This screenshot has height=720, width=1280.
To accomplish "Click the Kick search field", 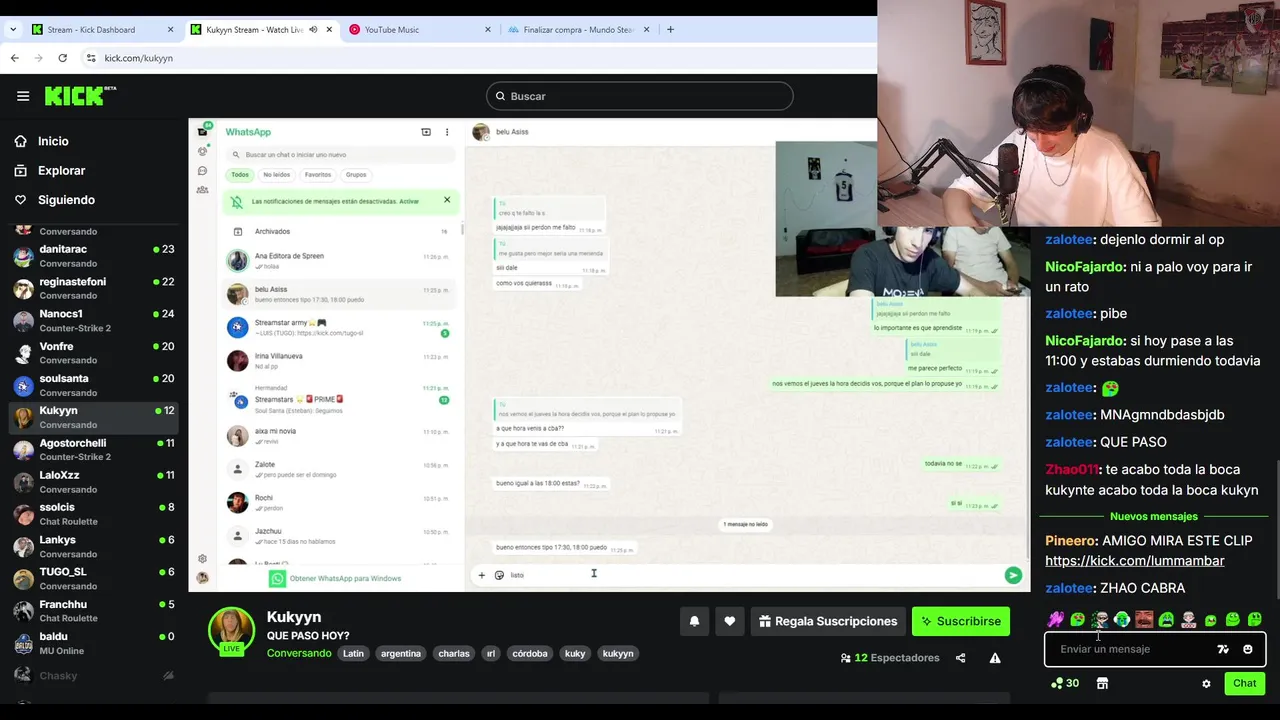I will tap(640, 96).
